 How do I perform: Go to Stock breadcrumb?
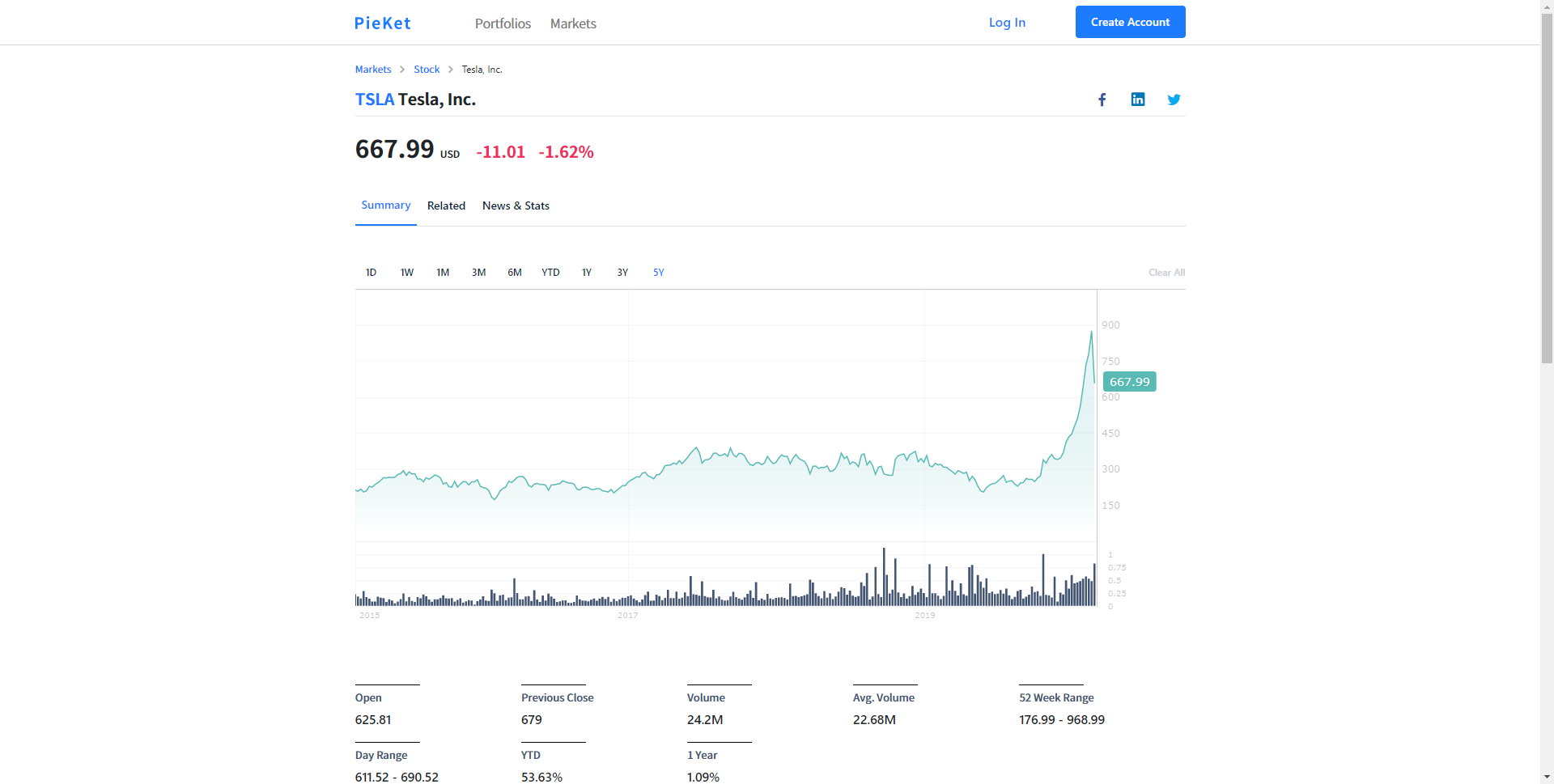(427, 70)
